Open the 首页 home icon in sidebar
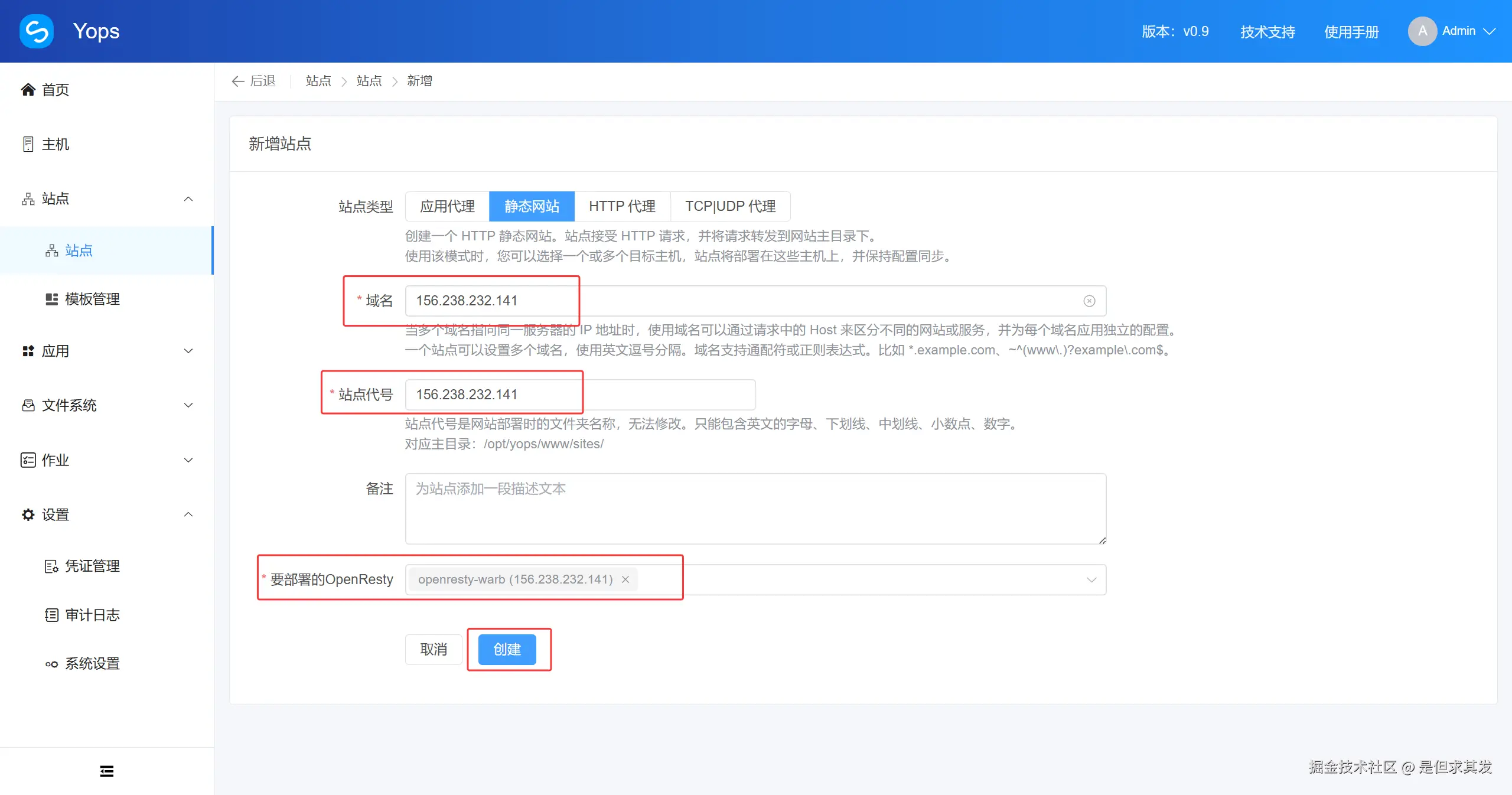Screen dimensions: 1512x795 tap(28, 90)
